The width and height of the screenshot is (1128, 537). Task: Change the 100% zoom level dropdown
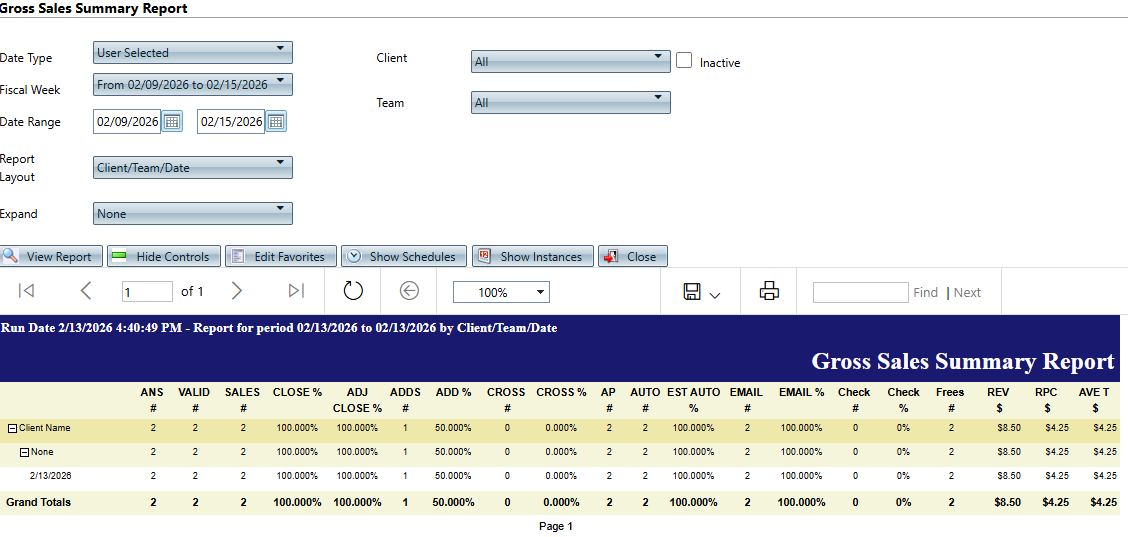coord(501,292)
